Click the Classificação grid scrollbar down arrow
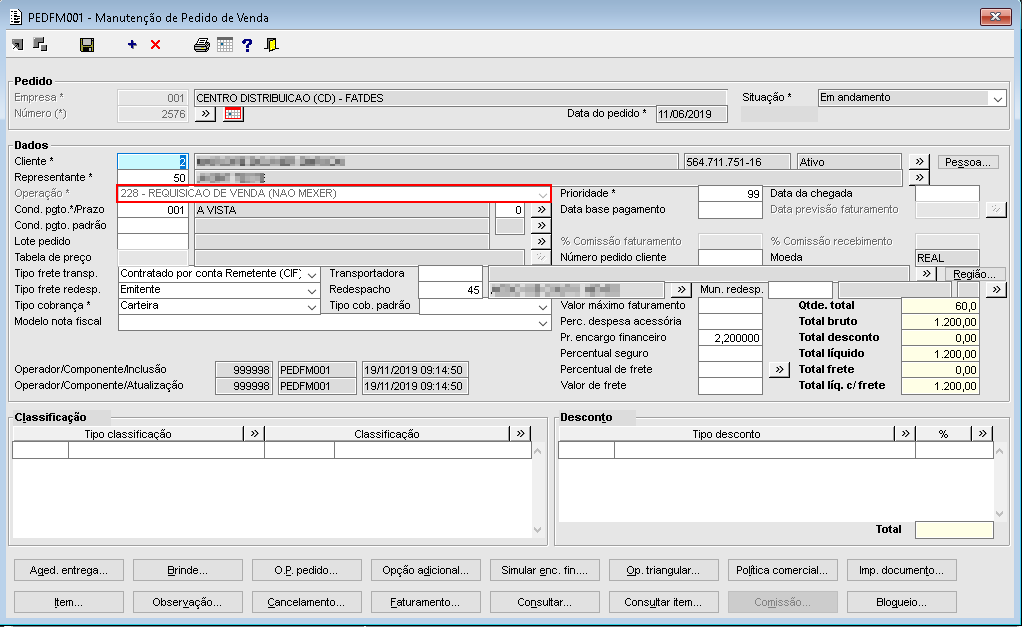 (x=538, y=530)
